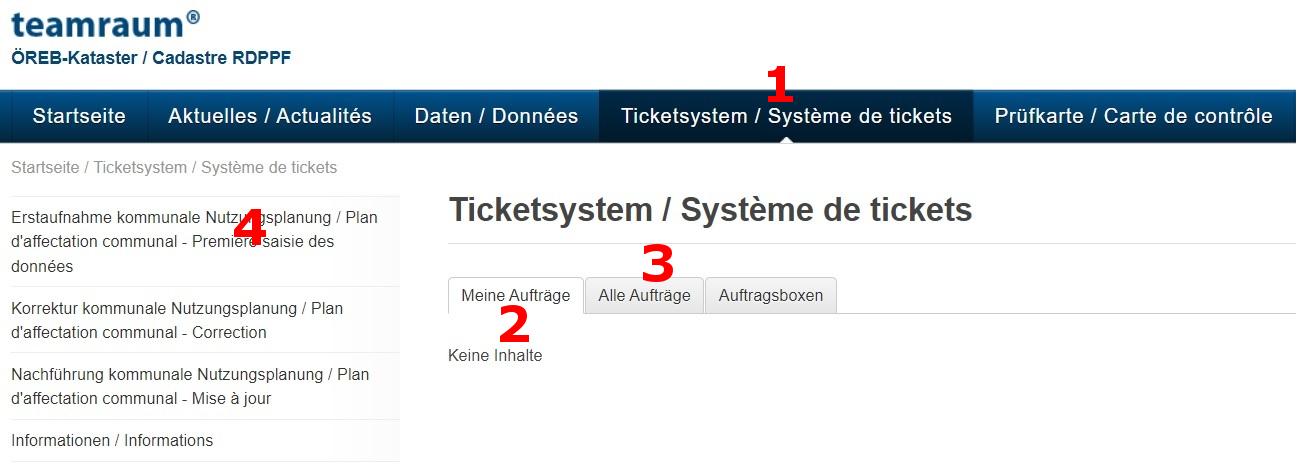1296x474 pixels.
Task: Click the Ticketsystem / Système de tickets breadcrumb entry
Action: [x=215, y=167]
